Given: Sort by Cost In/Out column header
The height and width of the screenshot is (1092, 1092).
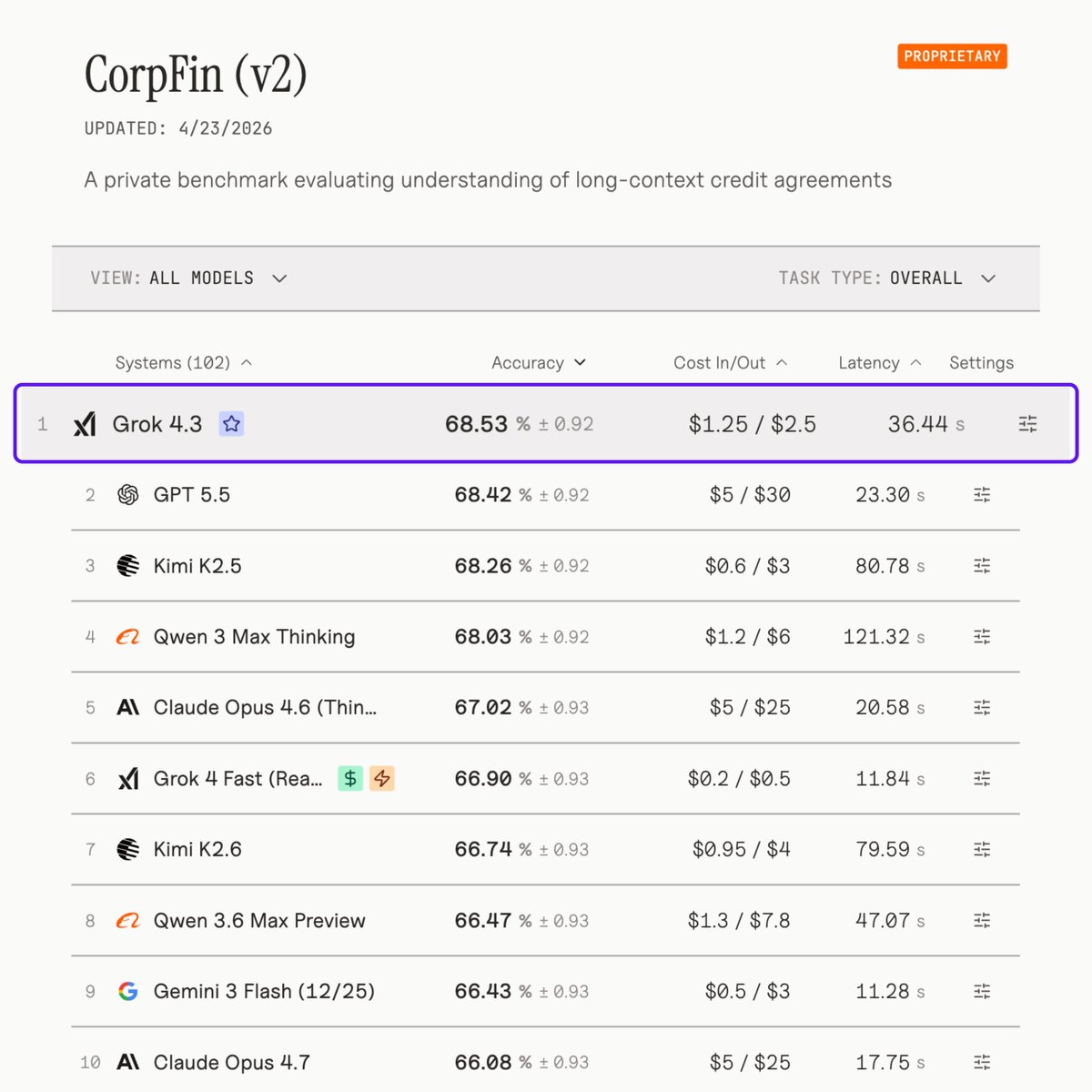Looking at the screenshot, I should pos(731,363).
